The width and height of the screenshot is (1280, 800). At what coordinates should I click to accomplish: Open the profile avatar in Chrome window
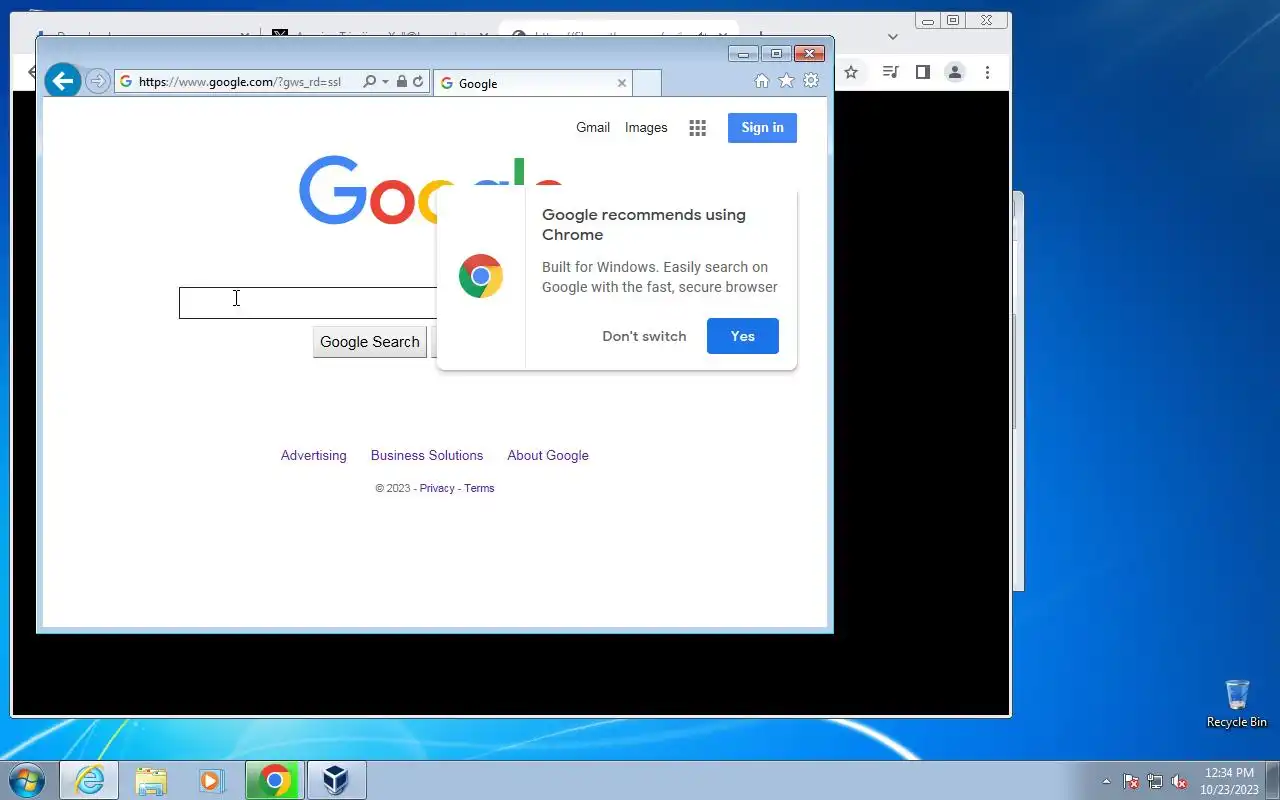(x=955, y=72)
